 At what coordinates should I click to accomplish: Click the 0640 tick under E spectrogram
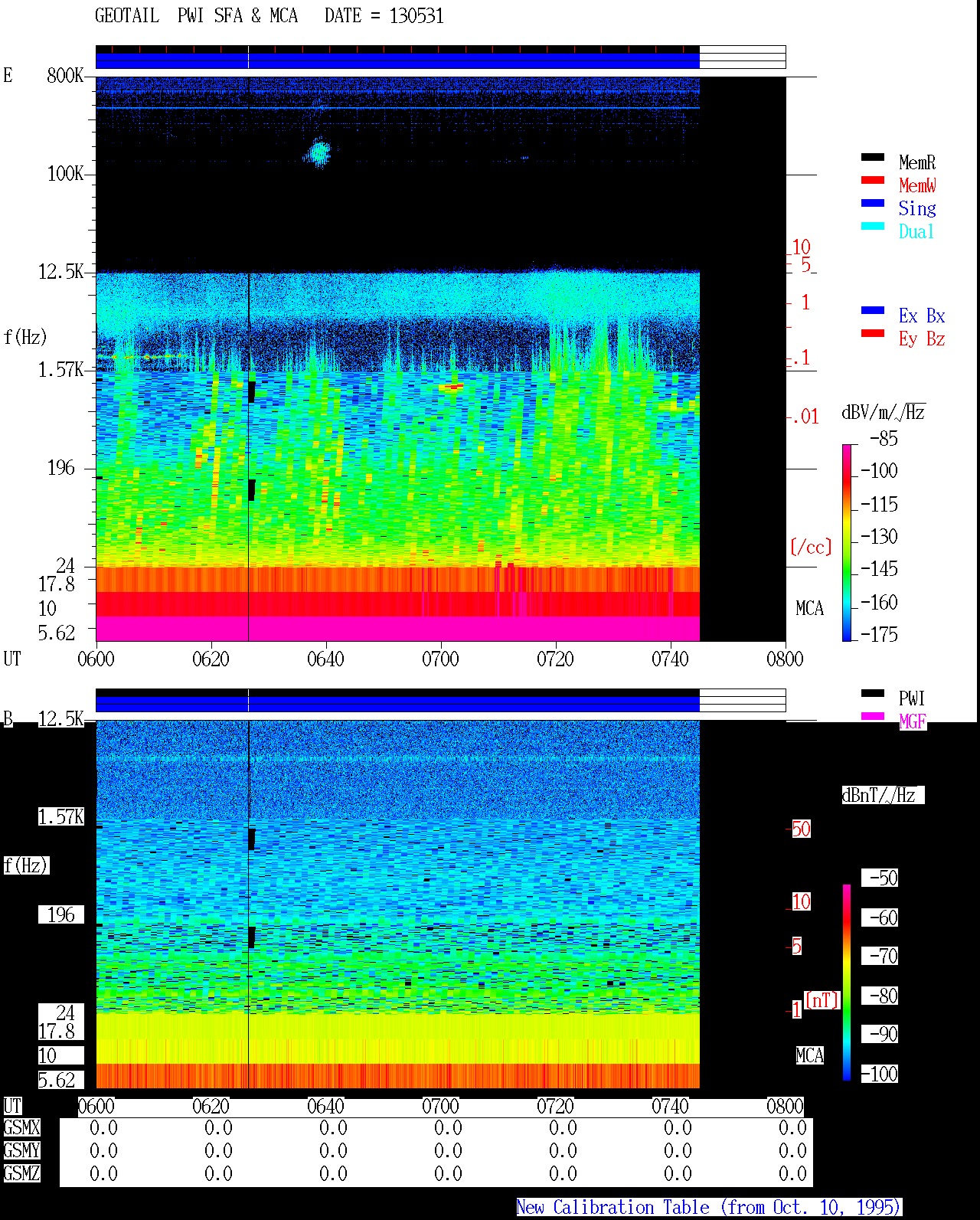(325, 659)
